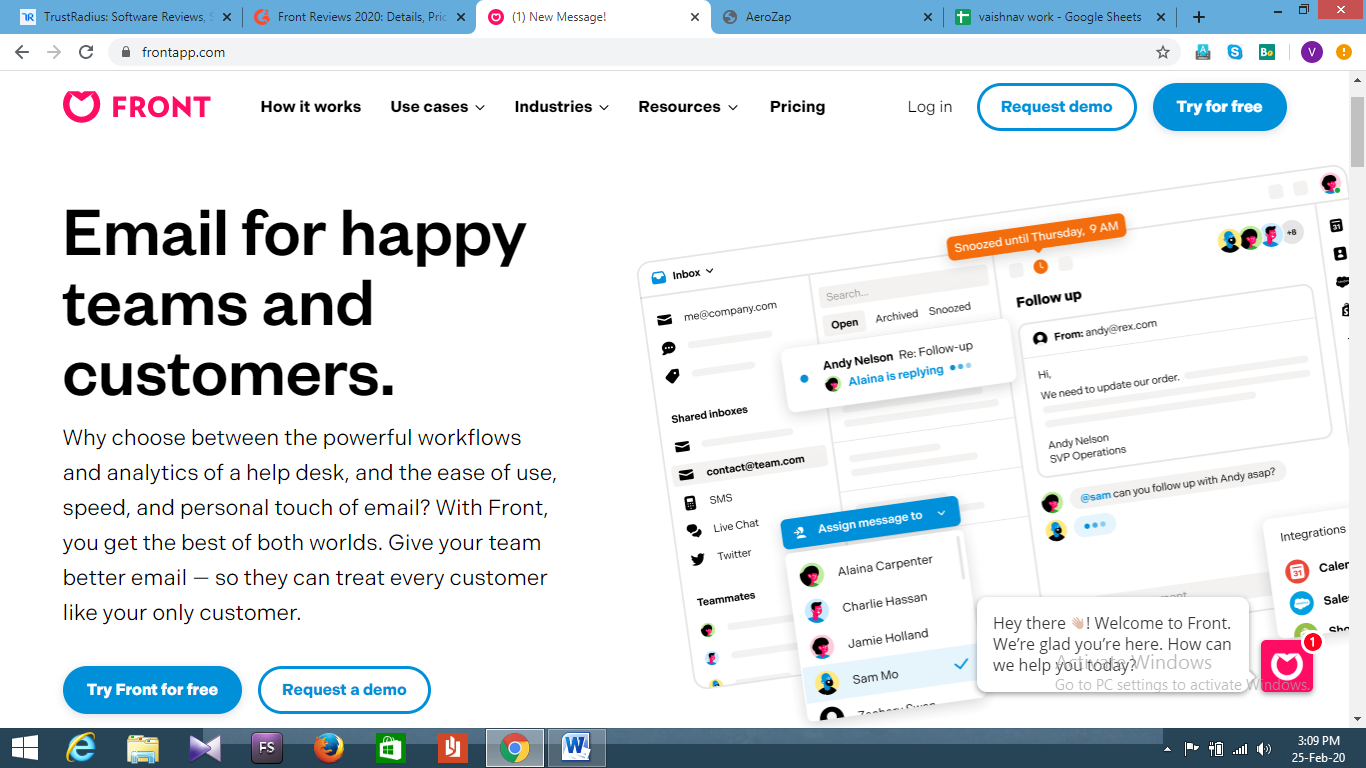Go back to the previous page
1366x768 pixels.
click(x=22, y=52)
